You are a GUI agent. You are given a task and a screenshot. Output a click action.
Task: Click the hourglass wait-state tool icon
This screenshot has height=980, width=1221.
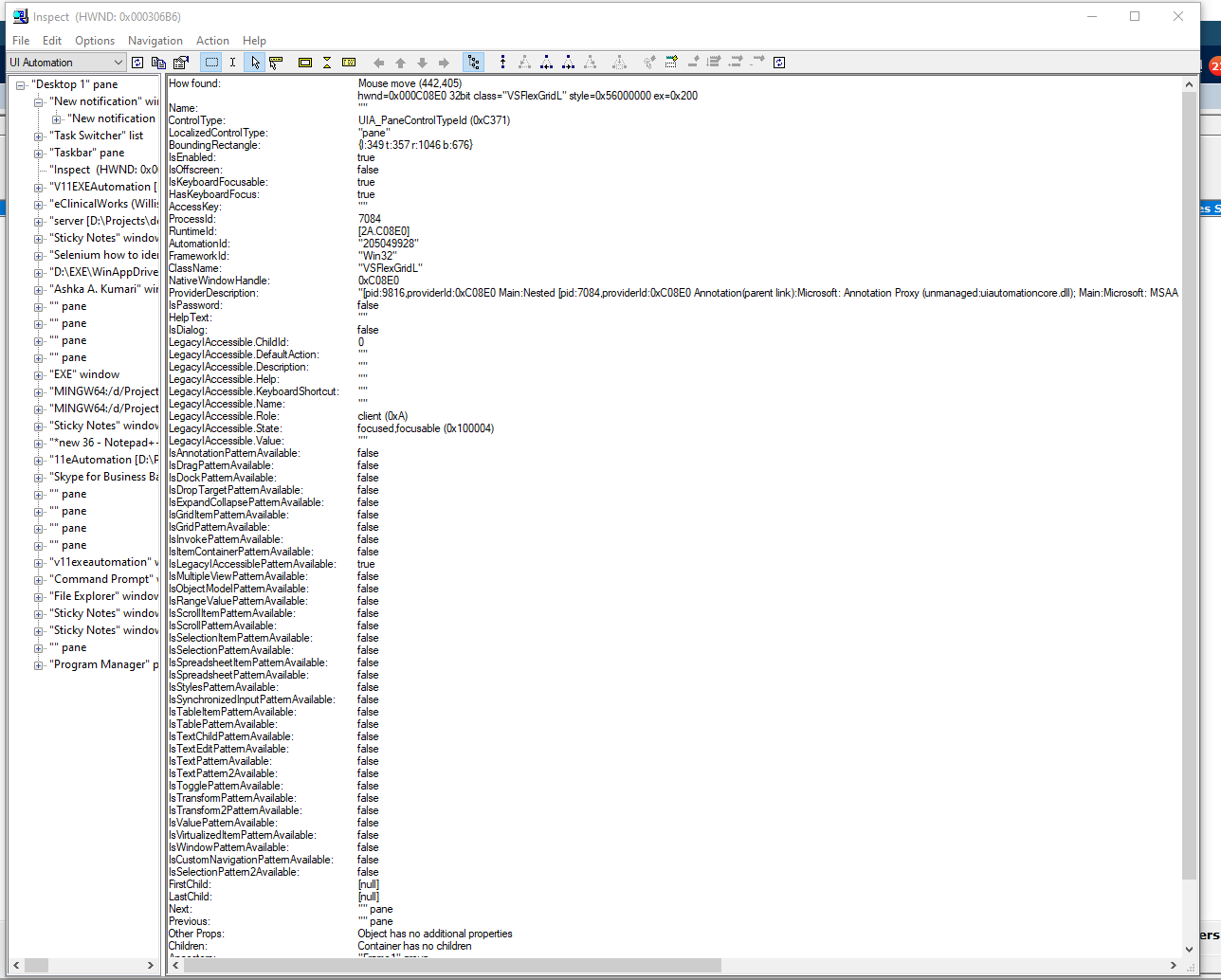point(327,62)
